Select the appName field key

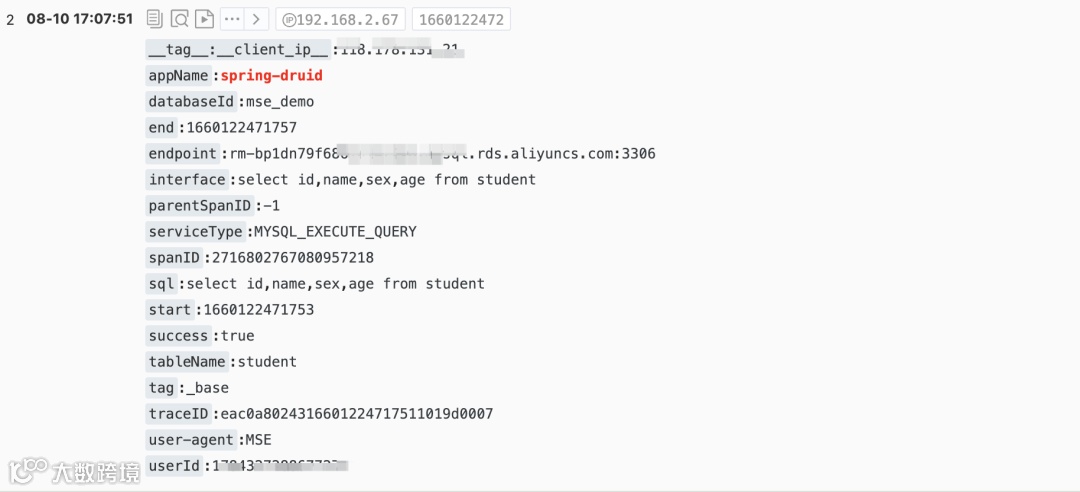(178, 76)
